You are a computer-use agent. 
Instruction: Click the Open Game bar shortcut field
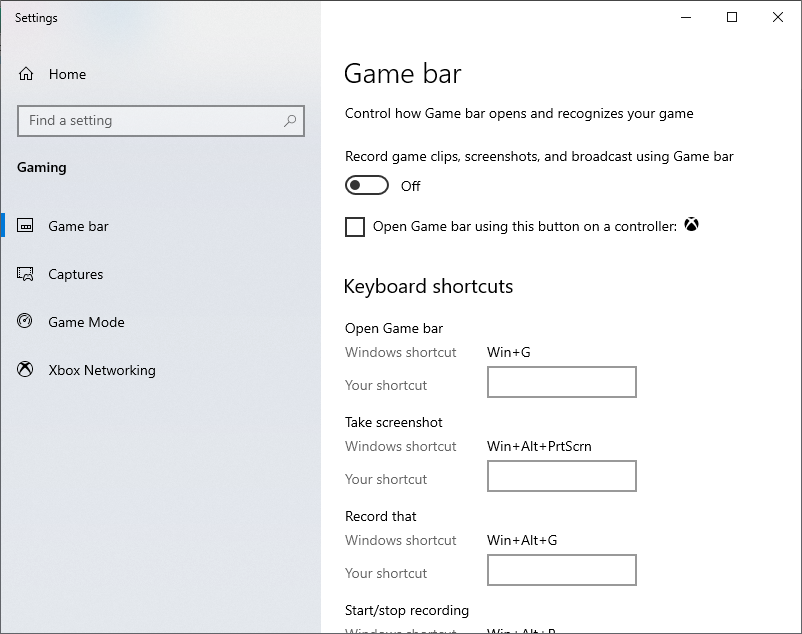click(x=562, y=382)
